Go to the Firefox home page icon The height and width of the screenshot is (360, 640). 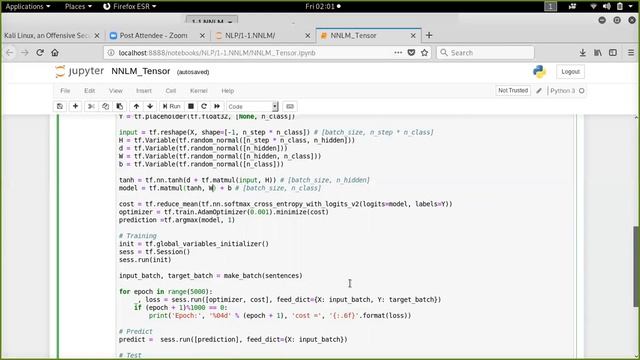point(55,53)
